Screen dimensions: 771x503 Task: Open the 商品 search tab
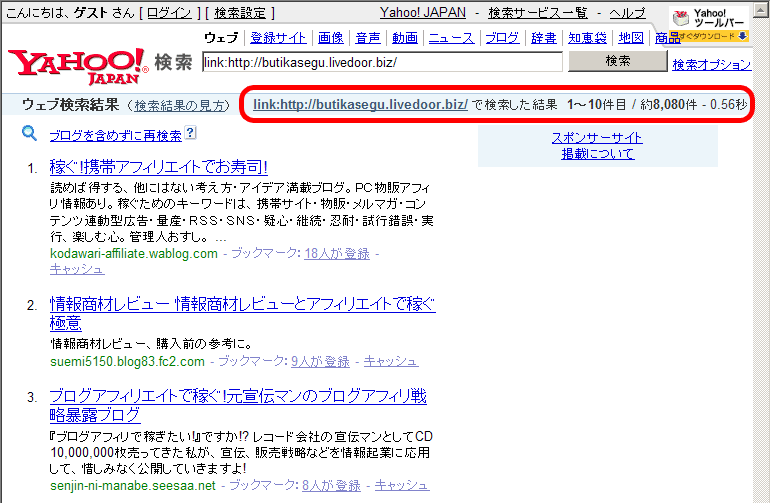pos(667,38)
